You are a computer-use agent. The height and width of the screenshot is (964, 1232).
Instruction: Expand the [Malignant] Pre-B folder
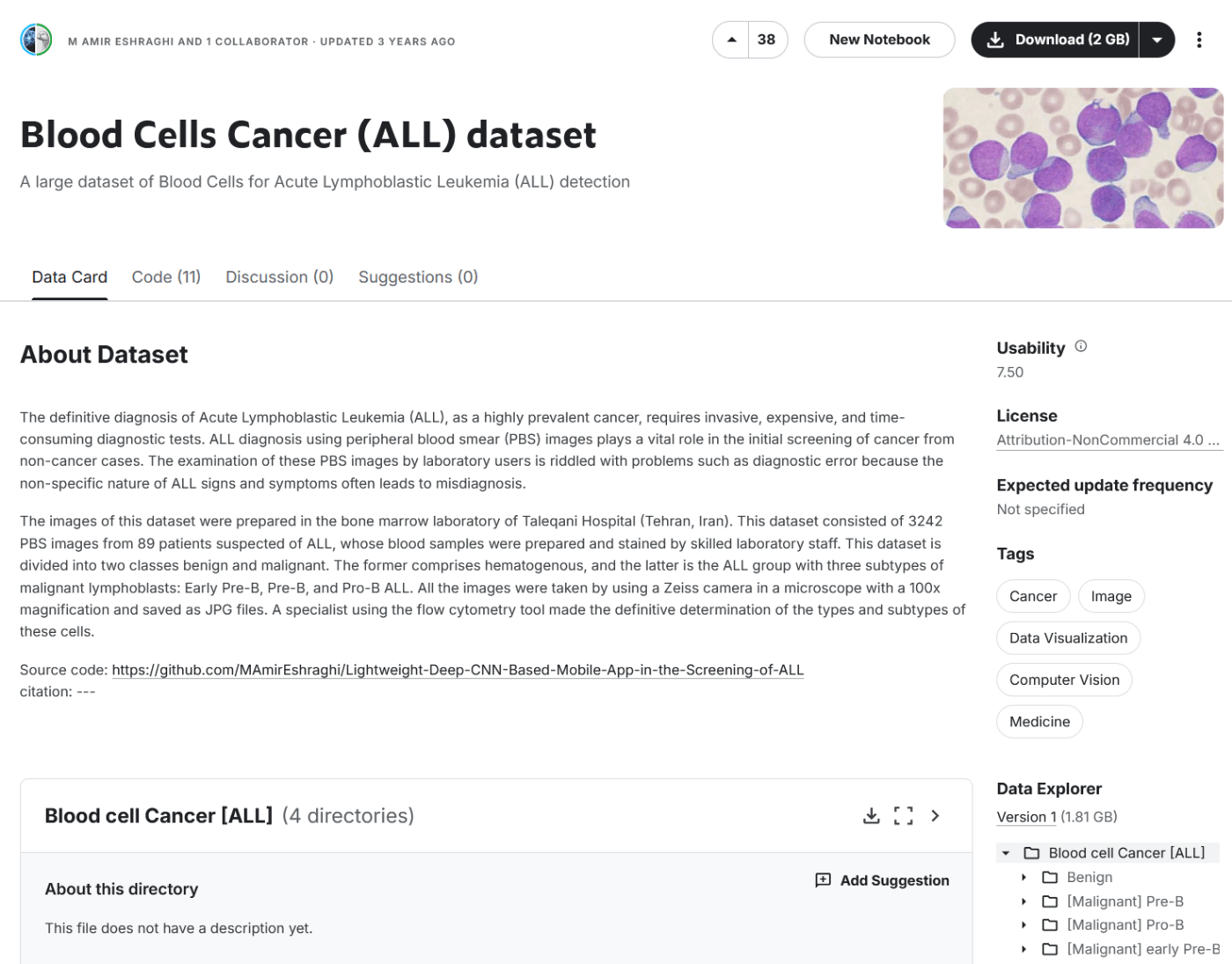pyautogui.click(x=1023, y=901)
